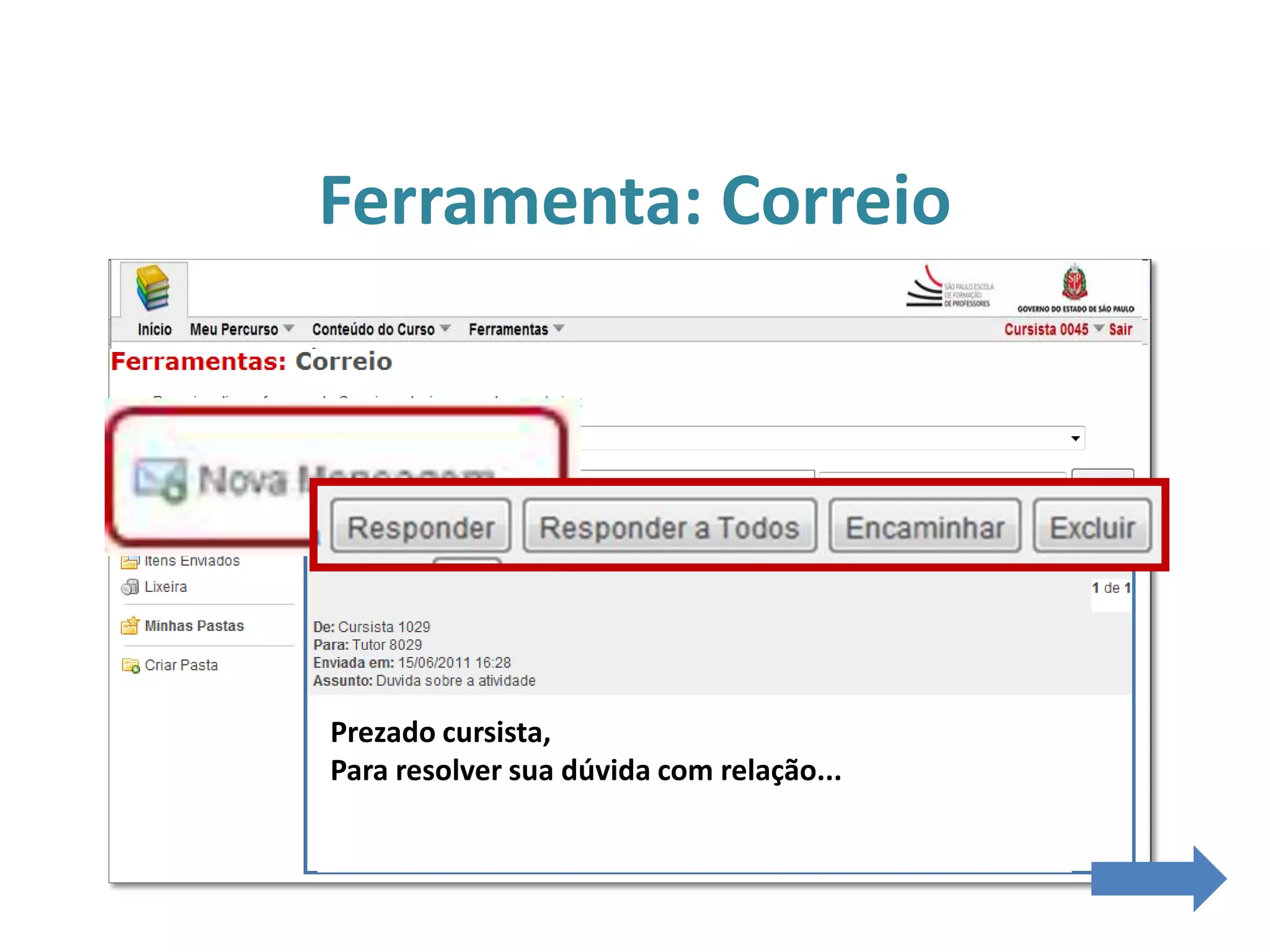Click the Responder a Todos button
1270x952 pixels.
click(670, 527)
